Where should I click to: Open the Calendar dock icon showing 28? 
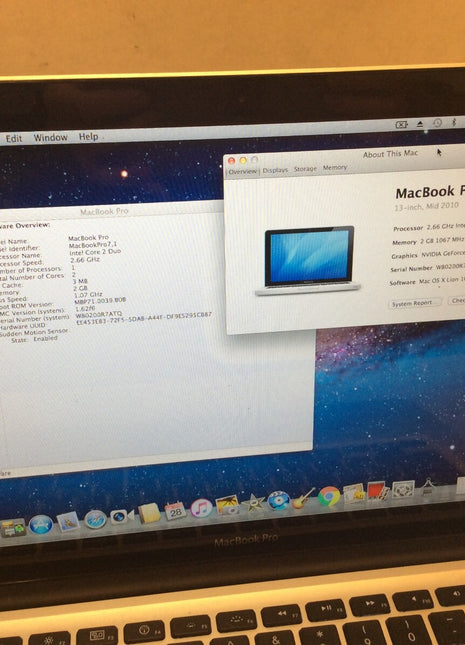point(175,511)
